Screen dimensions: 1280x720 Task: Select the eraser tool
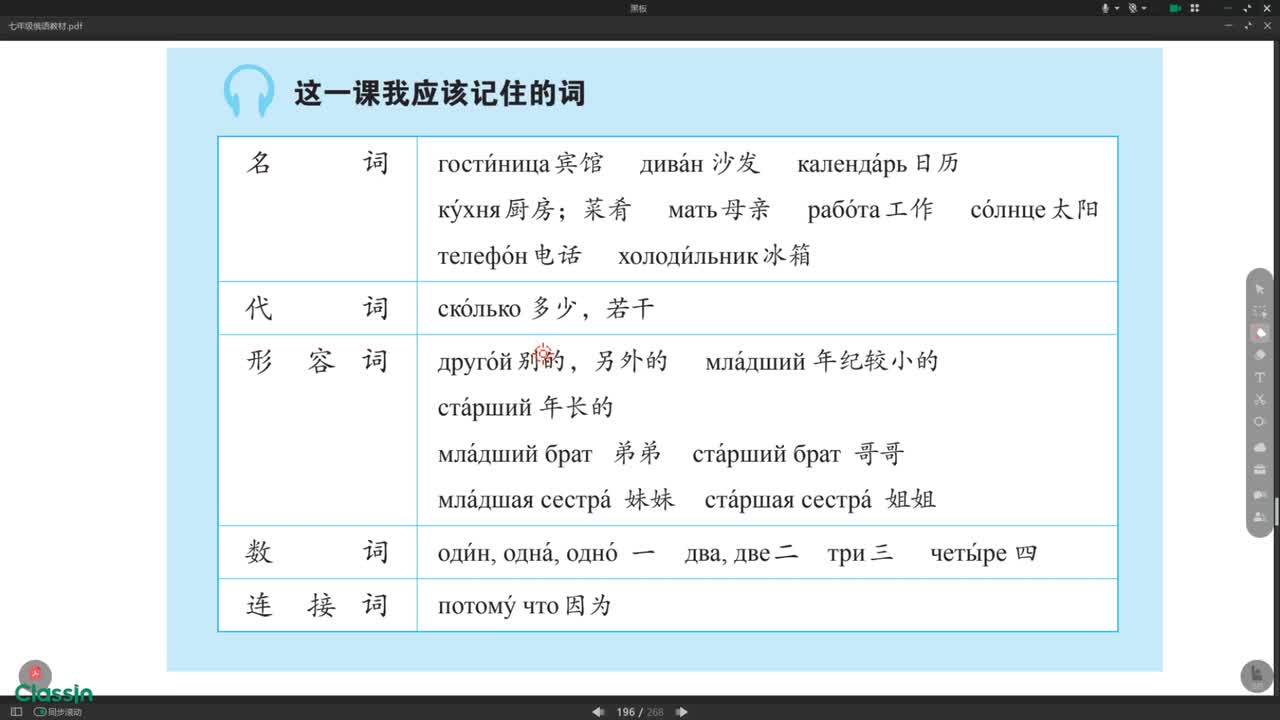(1260, 355)
